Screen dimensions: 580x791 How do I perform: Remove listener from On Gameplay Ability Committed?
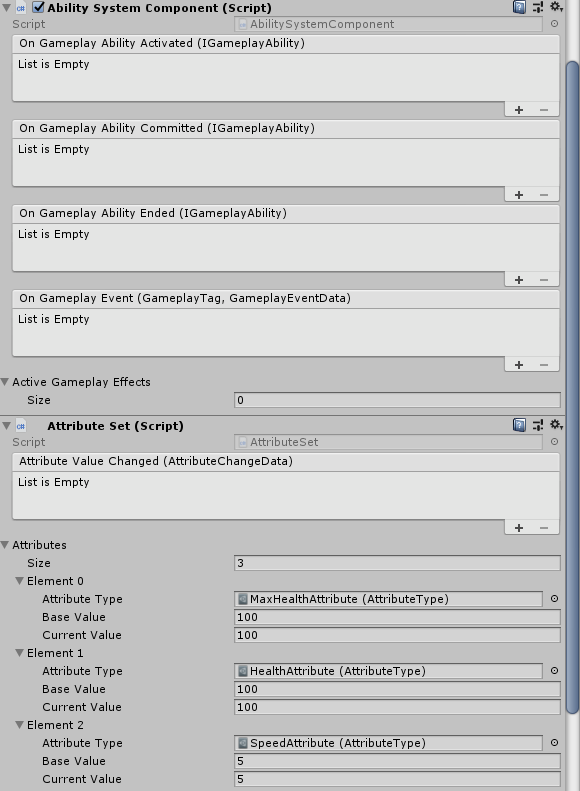tap(544, 195)
